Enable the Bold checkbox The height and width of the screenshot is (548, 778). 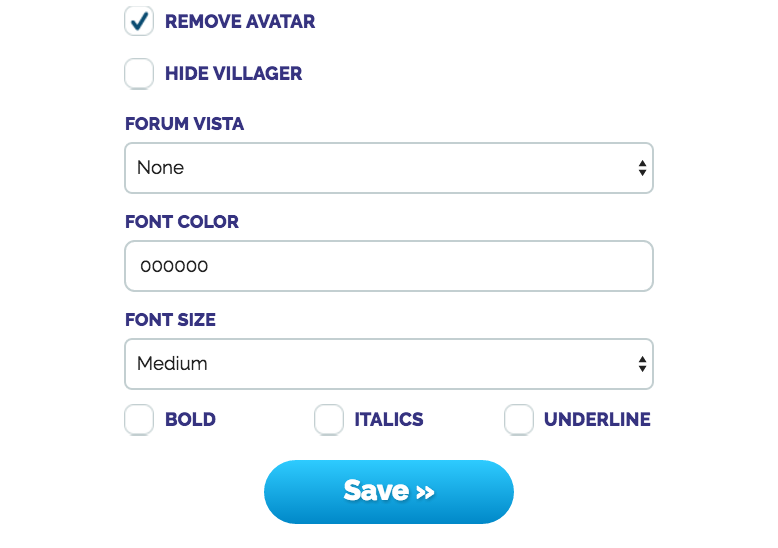[139, 420]
